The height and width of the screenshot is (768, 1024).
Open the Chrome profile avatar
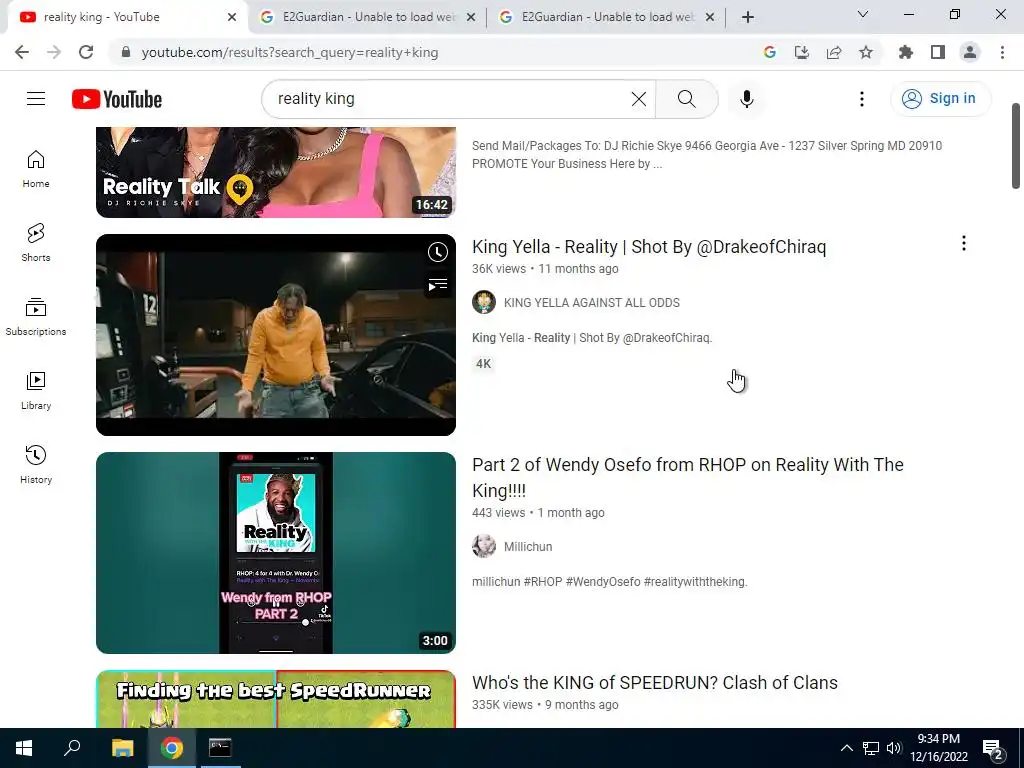pyautogui.click(x=970, y=52)
